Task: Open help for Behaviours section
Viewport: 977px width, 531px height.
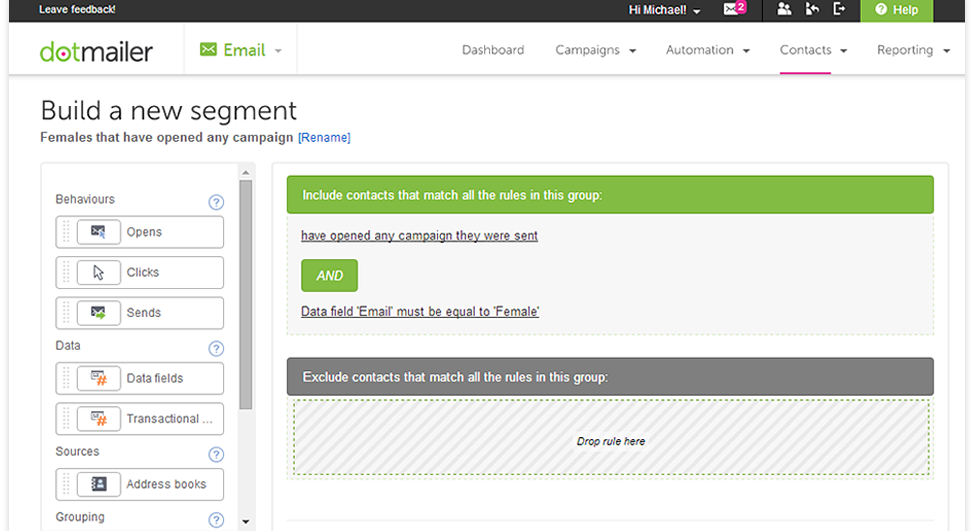Action: tap(216, 202)
